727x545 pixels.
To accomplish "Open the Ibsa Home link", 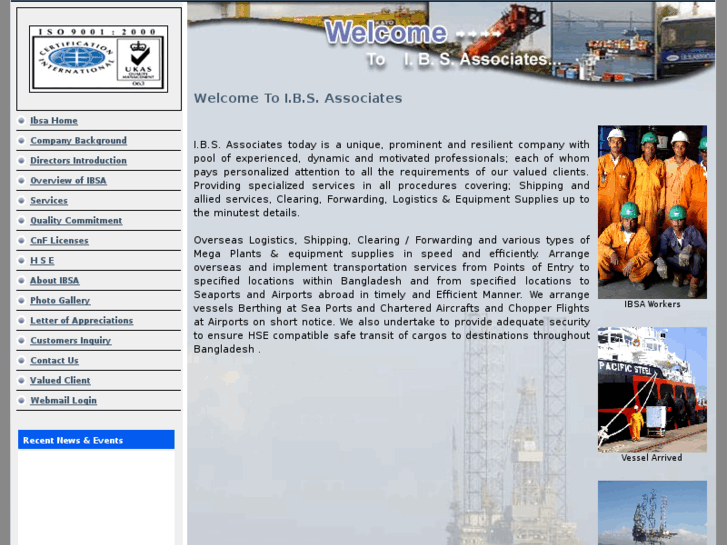I will 54,121.
